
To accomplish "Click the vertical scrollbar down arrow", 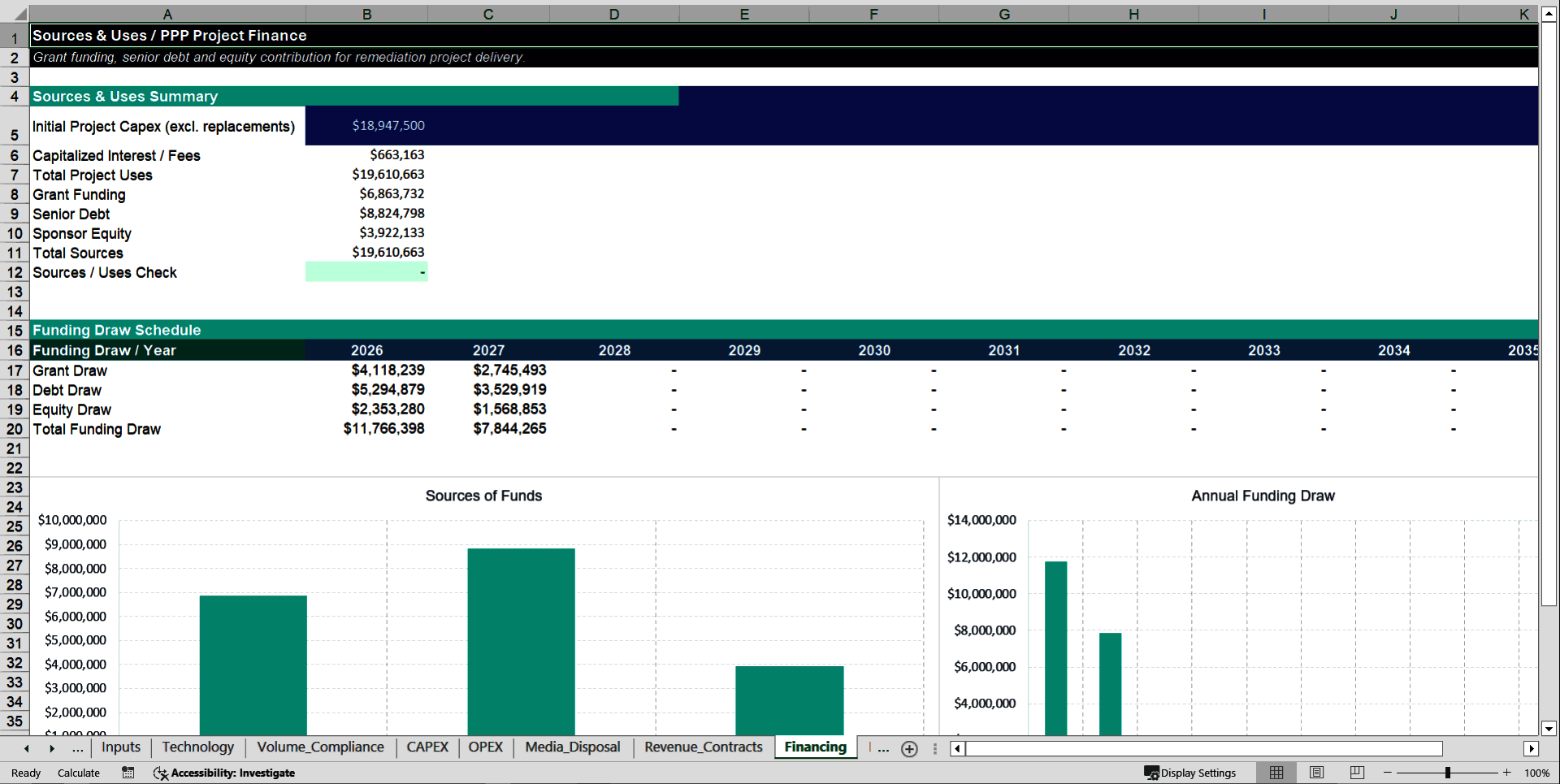I will pyautogui.click(x=1549, y=729).
